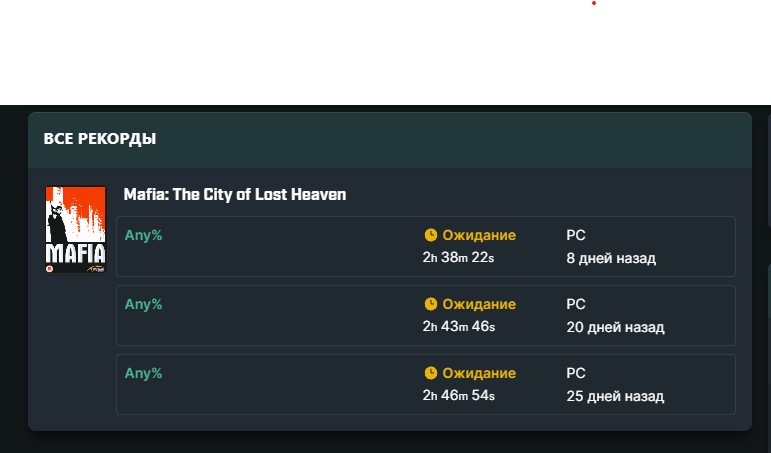
Task: Click PC platform label on first run
Action: pyautogui.click(x=576, y=235)
